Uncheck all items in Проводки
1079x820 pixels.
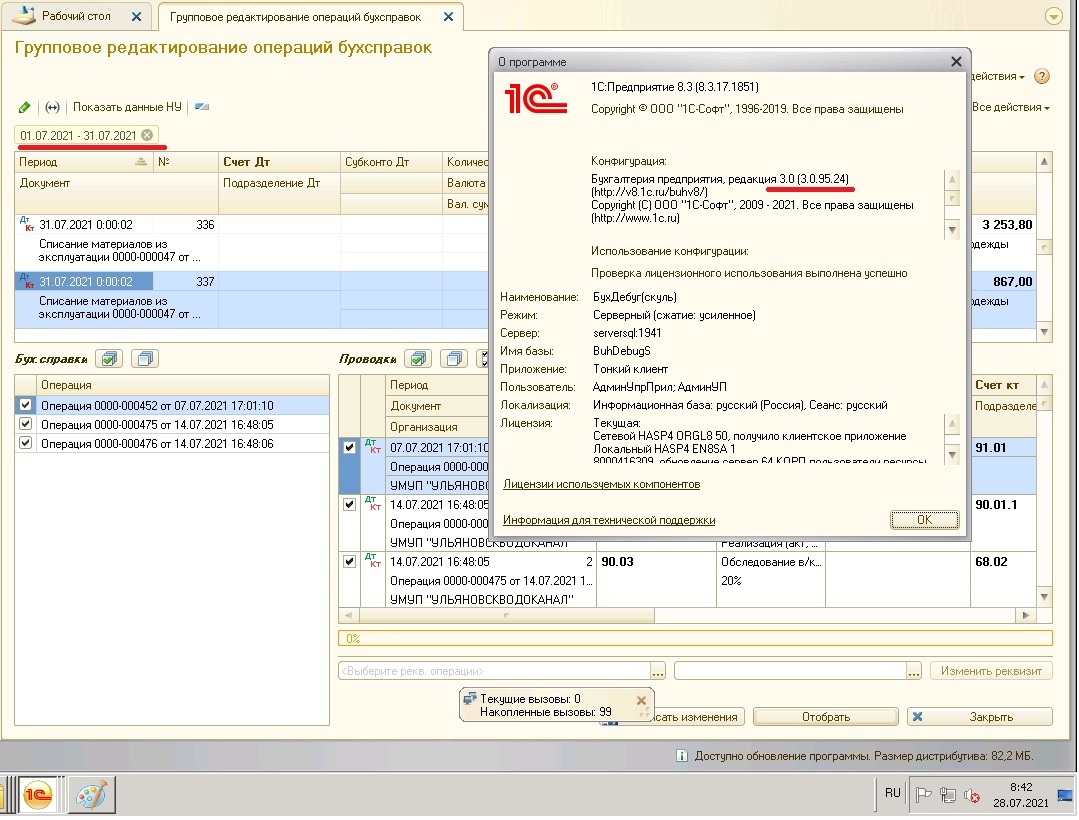coord(453,358)
